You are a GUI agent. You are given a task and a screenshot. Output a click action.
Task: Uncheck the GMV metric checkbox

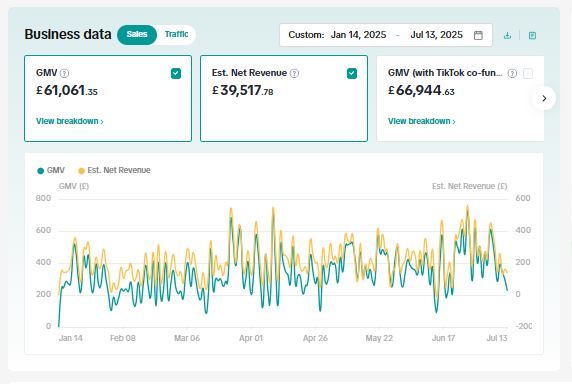tap(176, 73)
